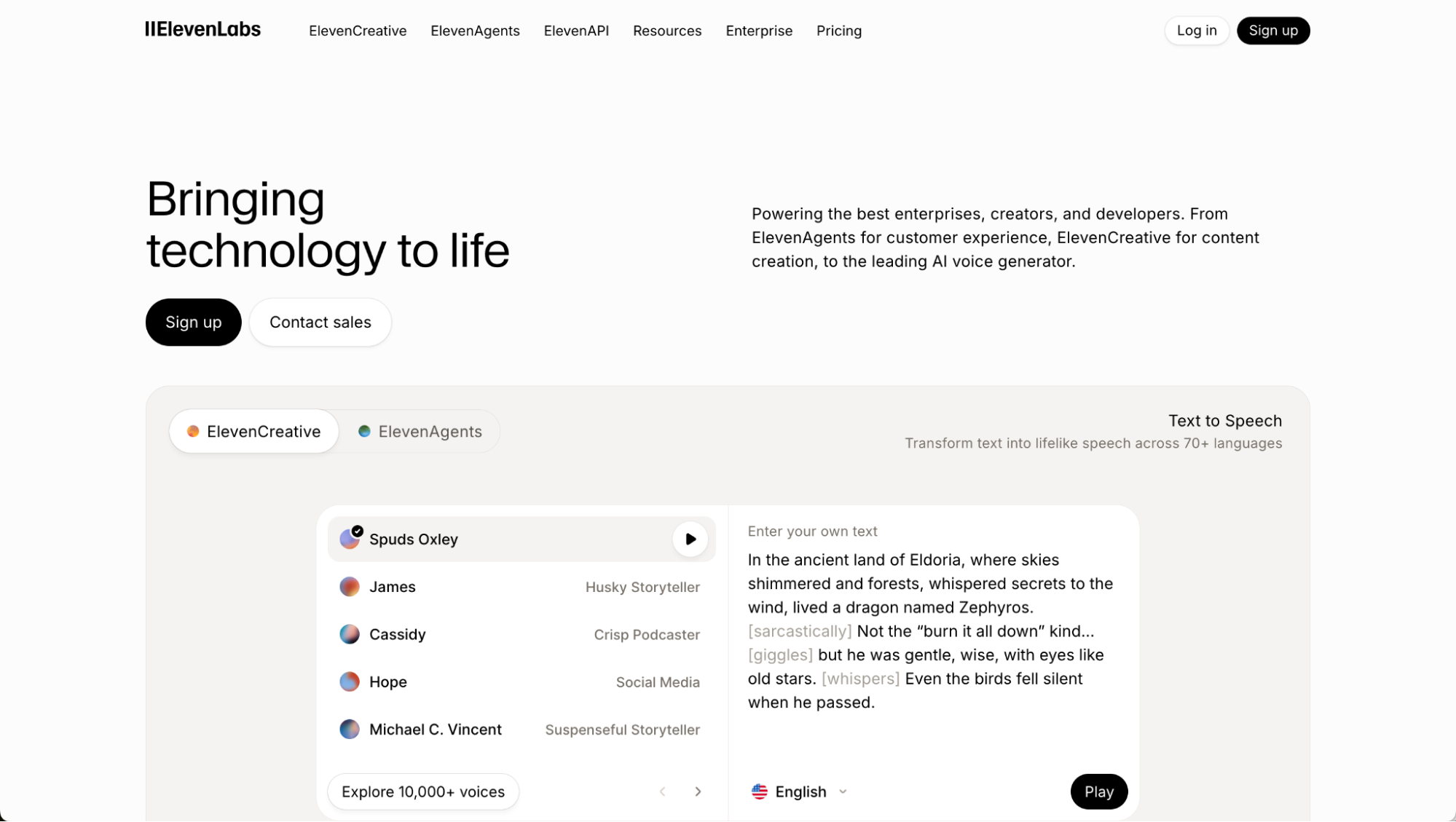Screen dimensions: 1456x822
Task: Click Michael C. Vincent avatar icon
Action: coord(350,729)
